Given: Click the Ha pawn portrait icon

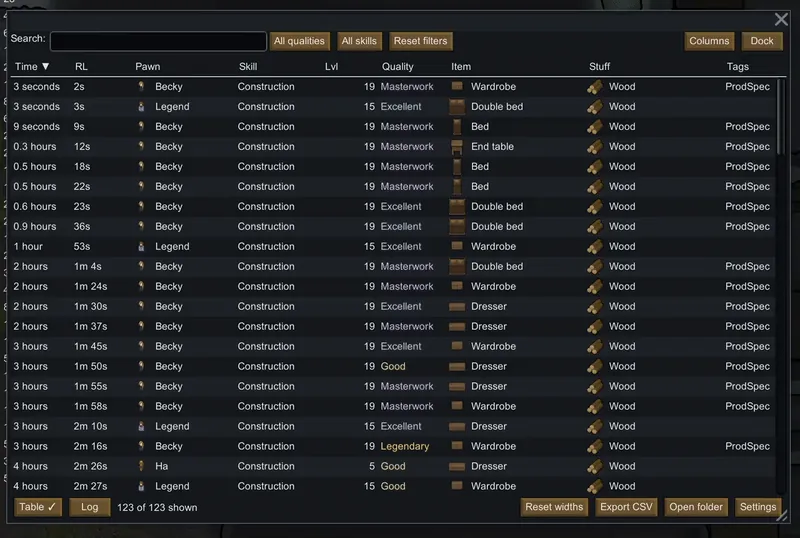Looking at the screenshot, I should coord(142,467).
